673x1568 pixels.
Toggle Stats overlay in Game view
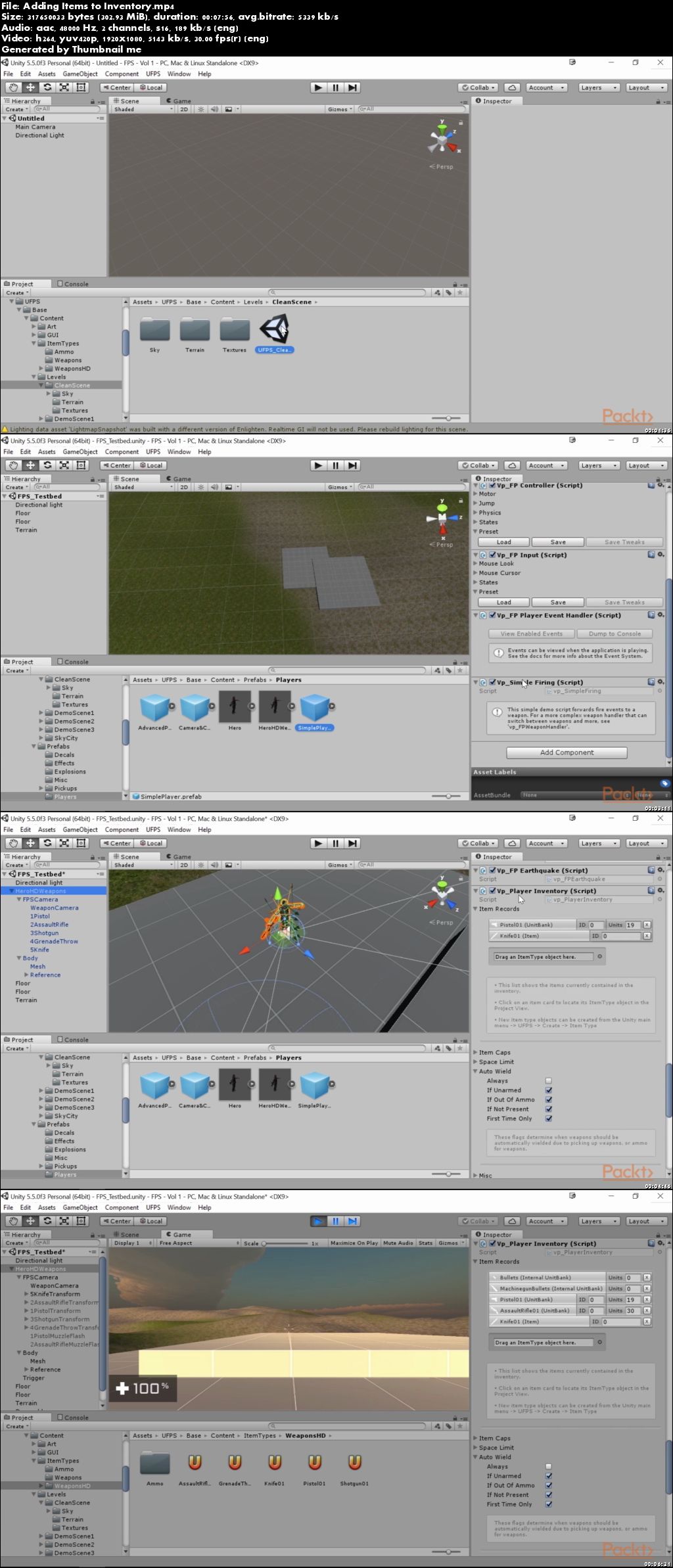[x=426, y=1243]
